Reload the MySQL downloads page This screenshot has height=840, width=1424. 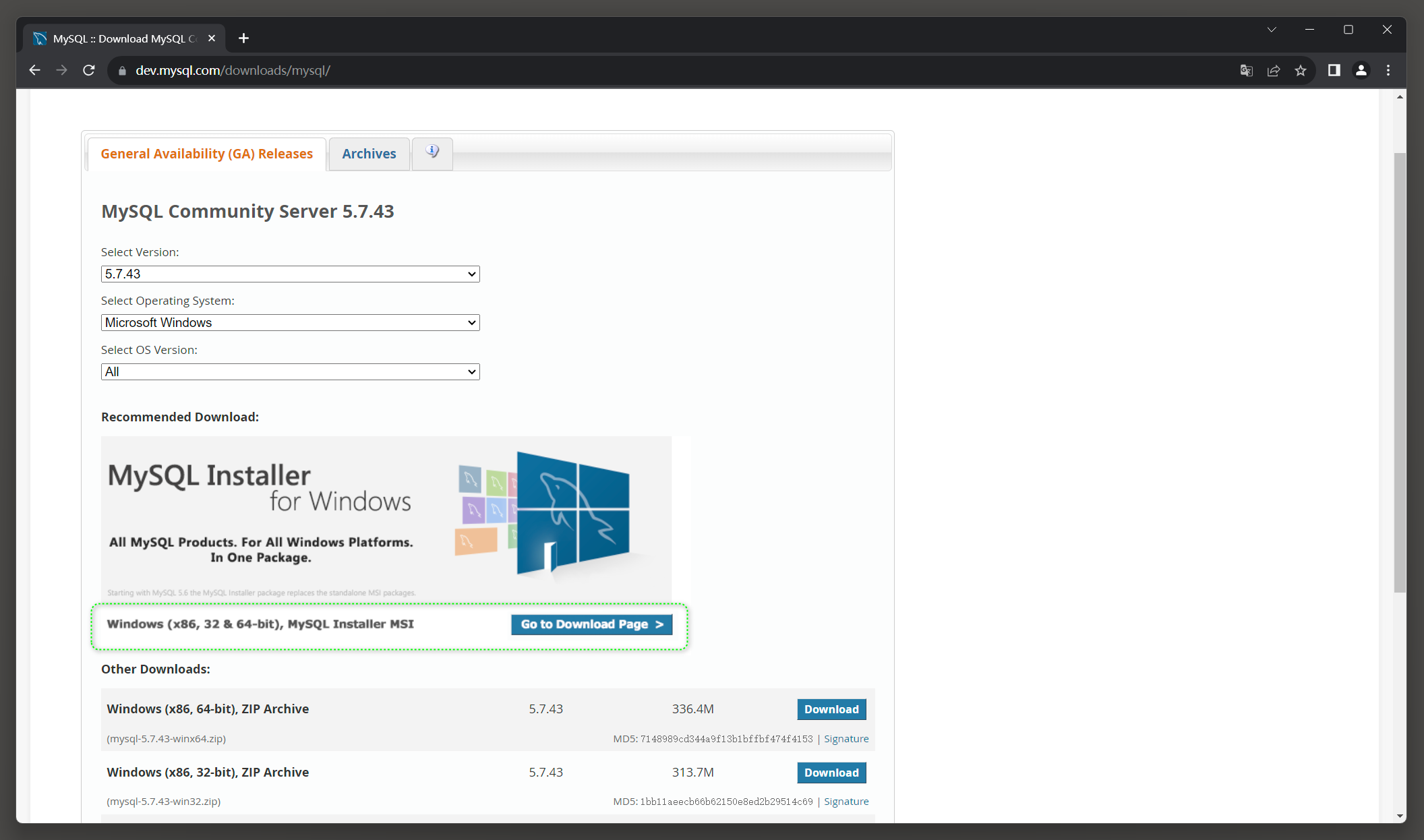[88, 70]
